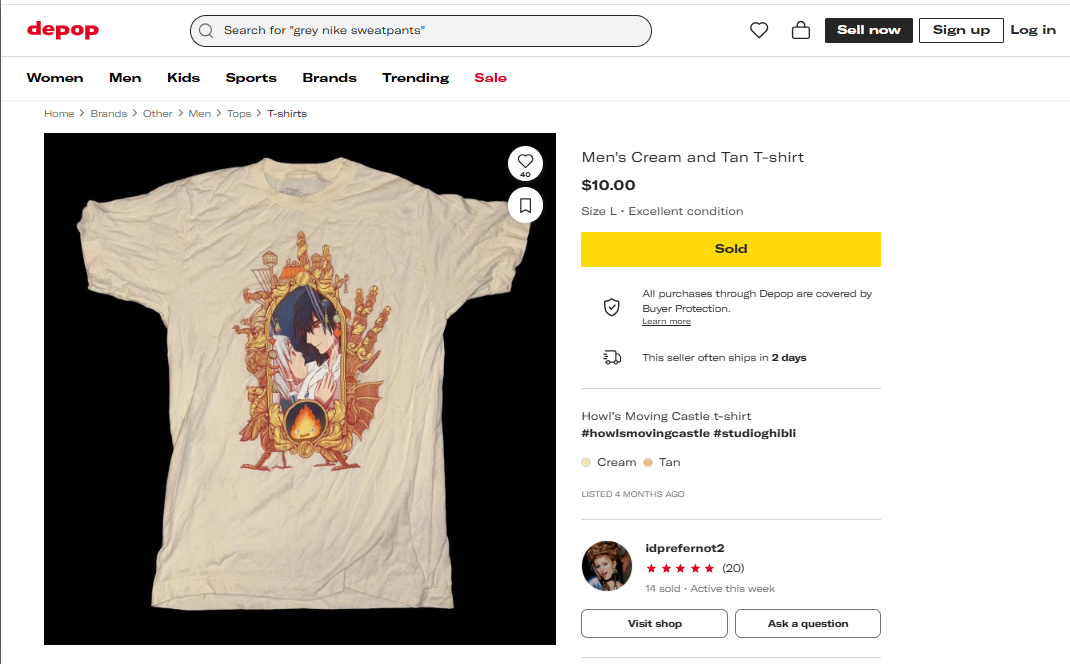The width and height of the screenshot is (1070, 664).
Task: Click the search input field
Action: click(x=430, y=30)
